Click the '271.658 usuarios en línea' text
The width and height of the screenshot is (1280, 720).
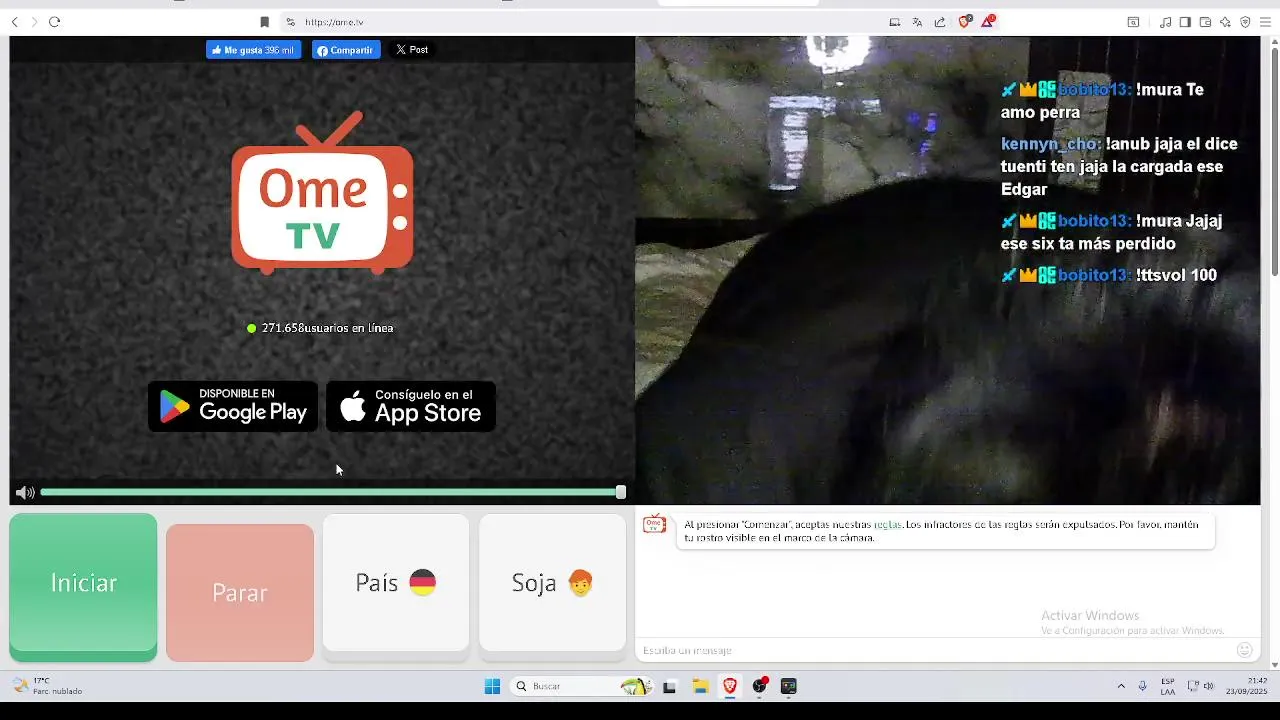[327, 328]
